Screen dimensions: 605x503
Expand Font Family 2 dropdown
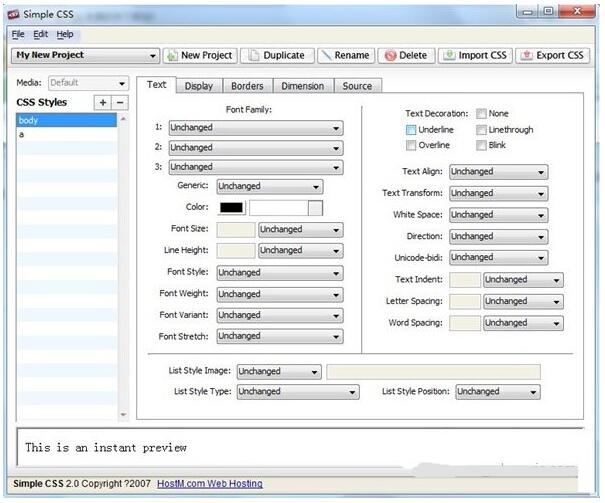(256, 148)
